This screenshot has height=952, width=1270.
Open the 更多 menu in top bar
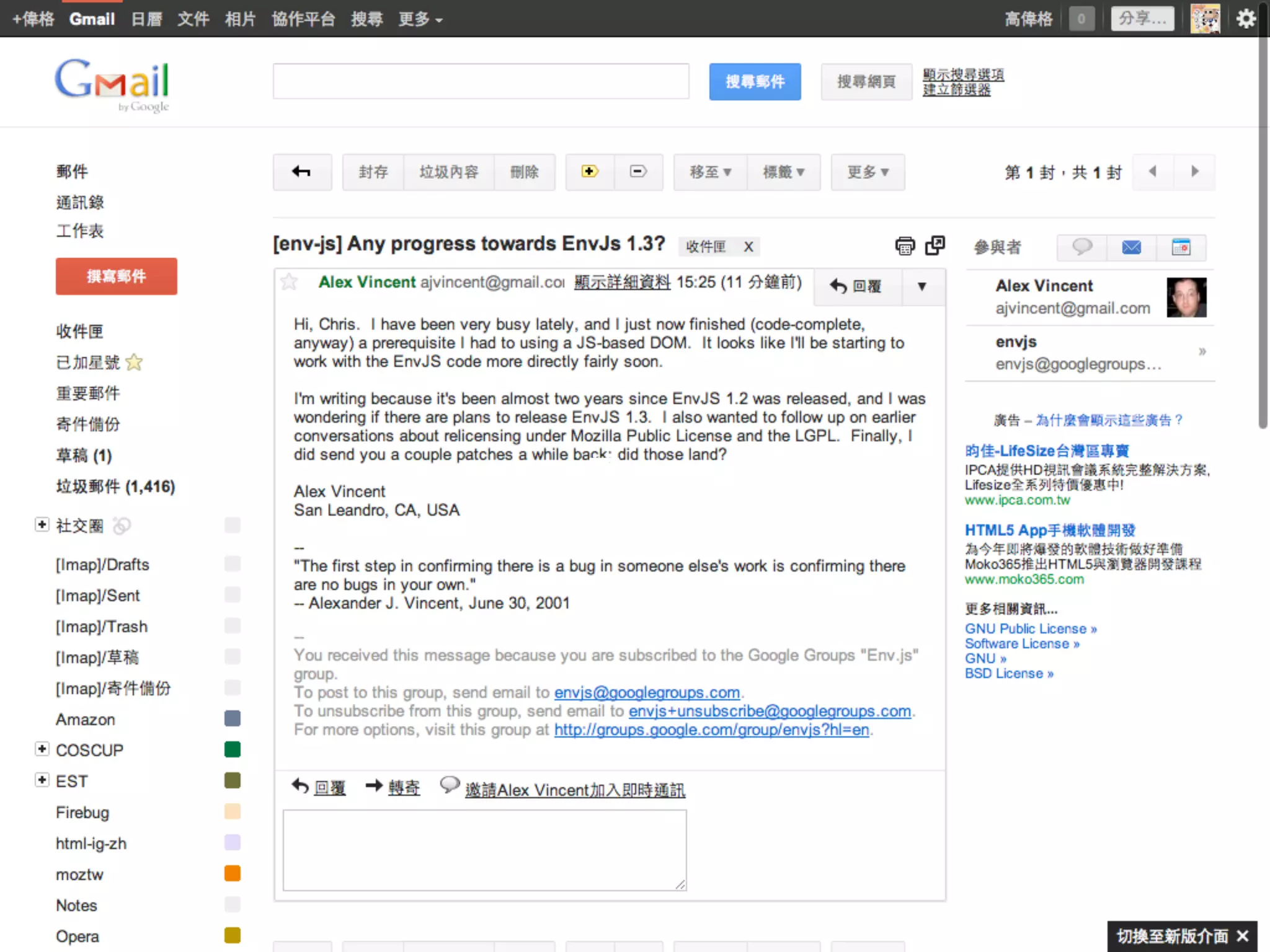pyautogui.click(x=420, y=19)
